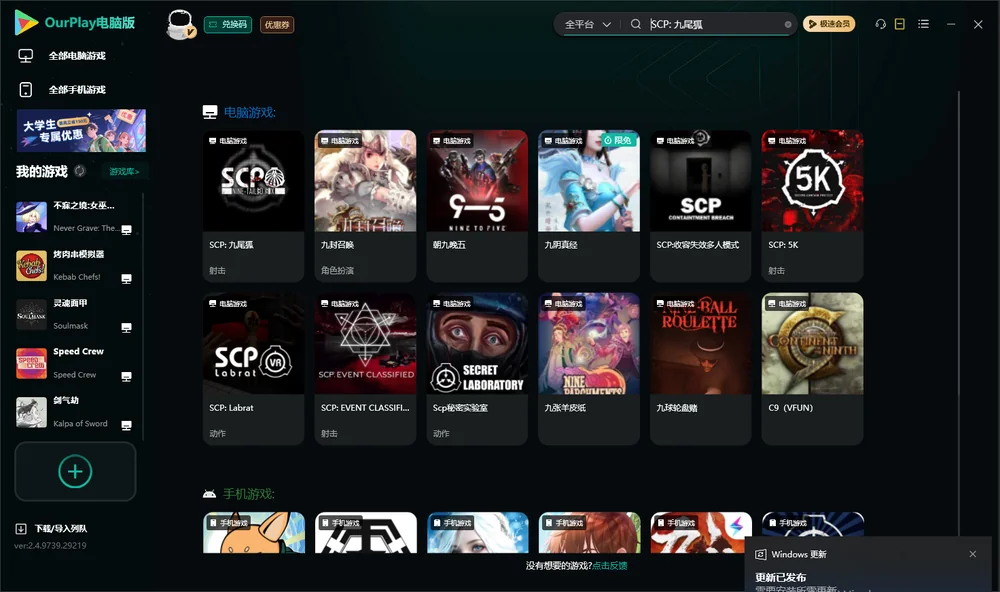Open the first mobile game card with fox
The height and width of the screenshot is (592, 1000).
click(254, 533)
